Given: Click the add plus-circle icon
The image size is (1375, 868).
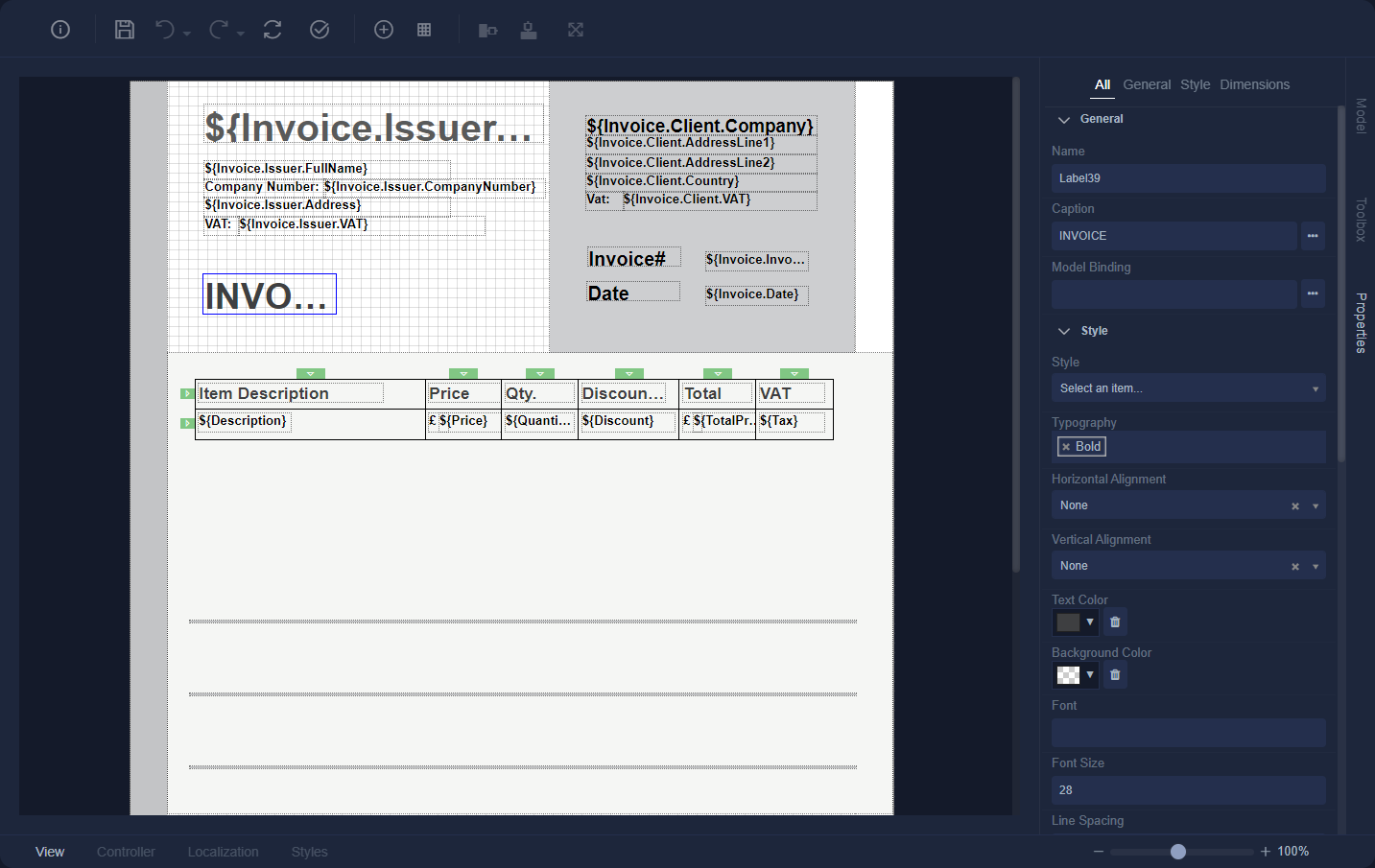Looking at the screenshot, I should (384, 30).
